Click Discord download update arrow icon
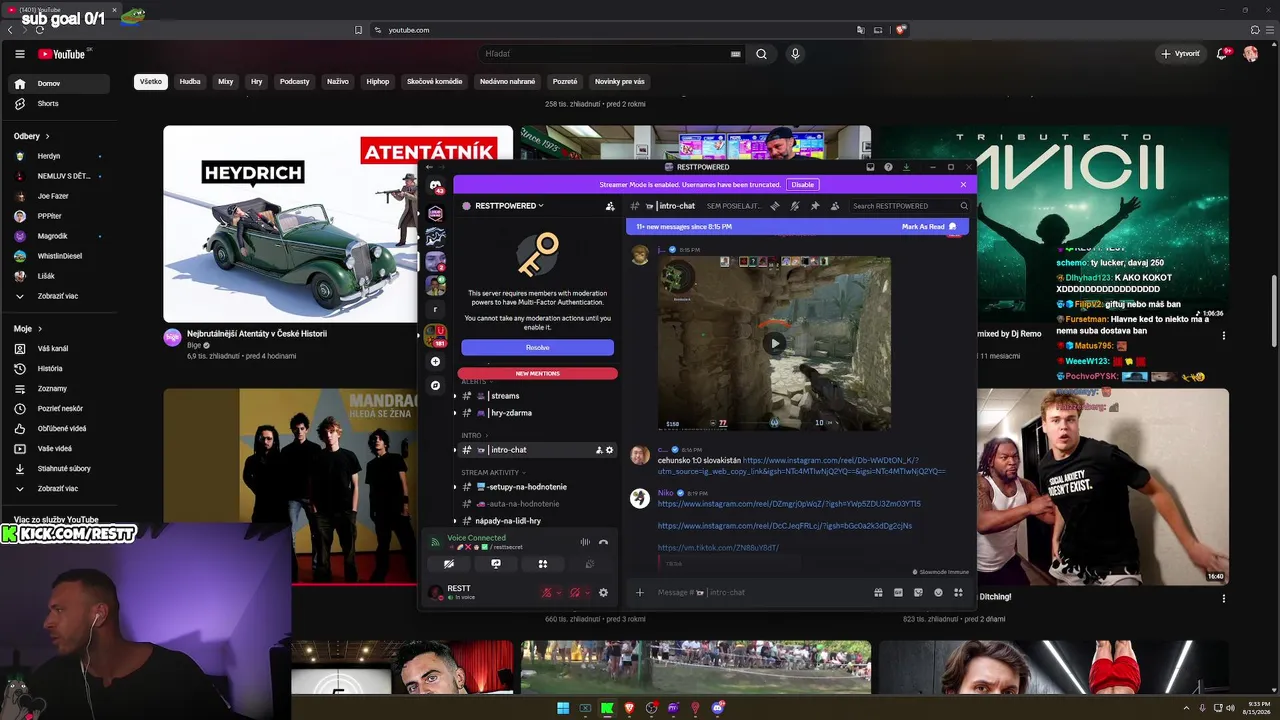 point(906,167)
